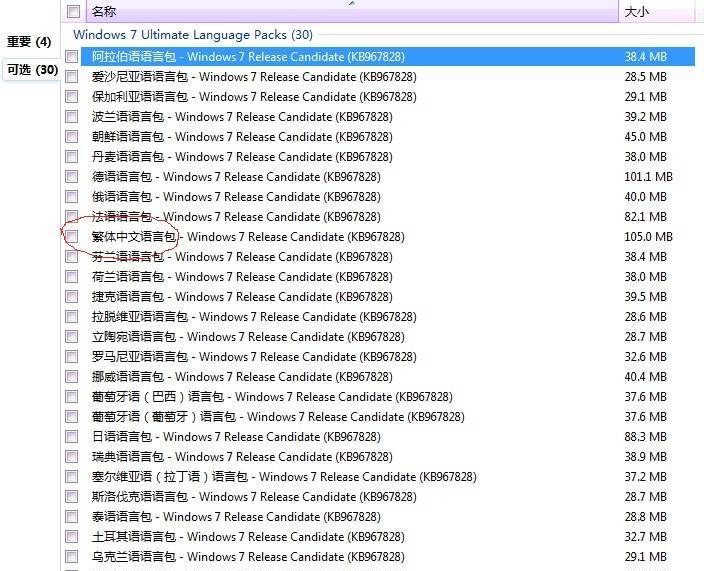This screenshot has height=571, width=704.
Task: Tick the 葡萄牙语（巴西）语言包 checkbox
Action: (x=71, y=396)
